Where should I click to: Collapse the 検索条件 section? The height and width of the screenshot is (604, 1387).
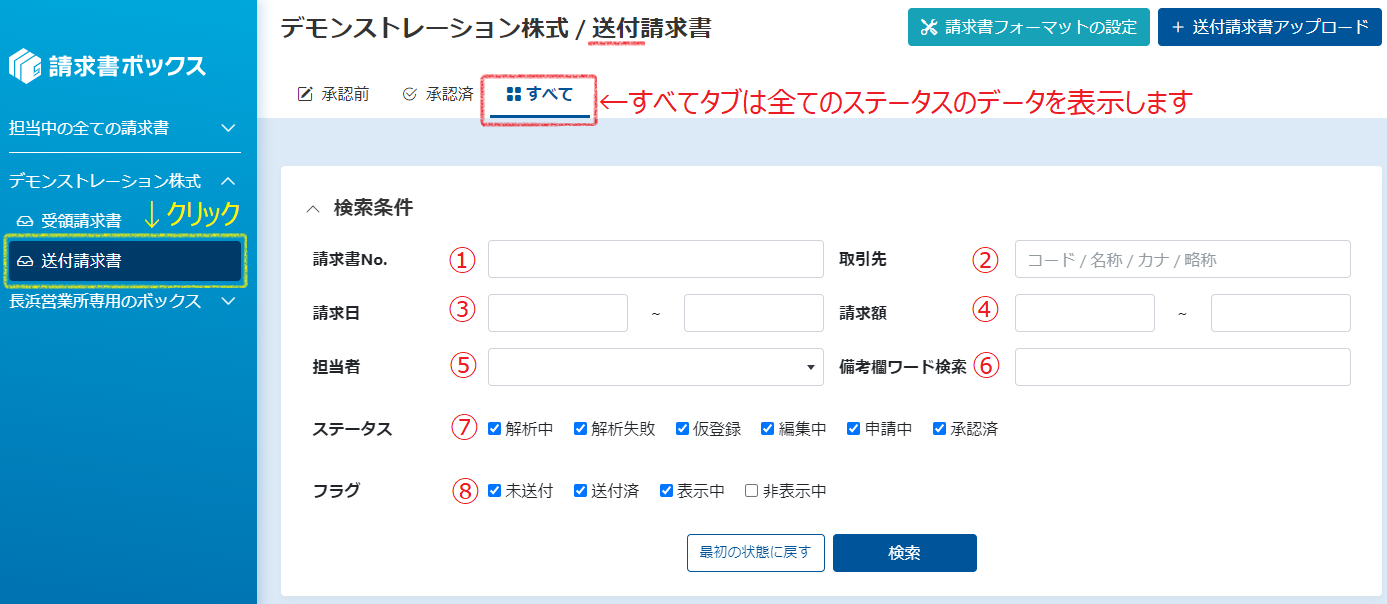[313, 209]
